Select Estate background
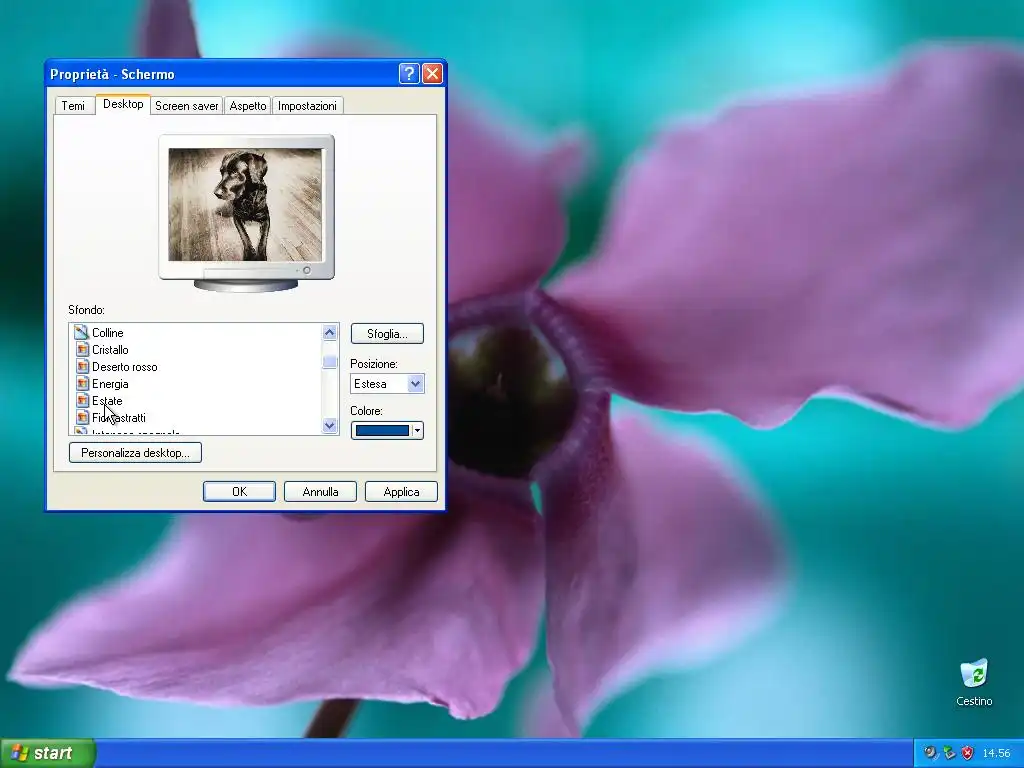 click(x=107, y=400)
